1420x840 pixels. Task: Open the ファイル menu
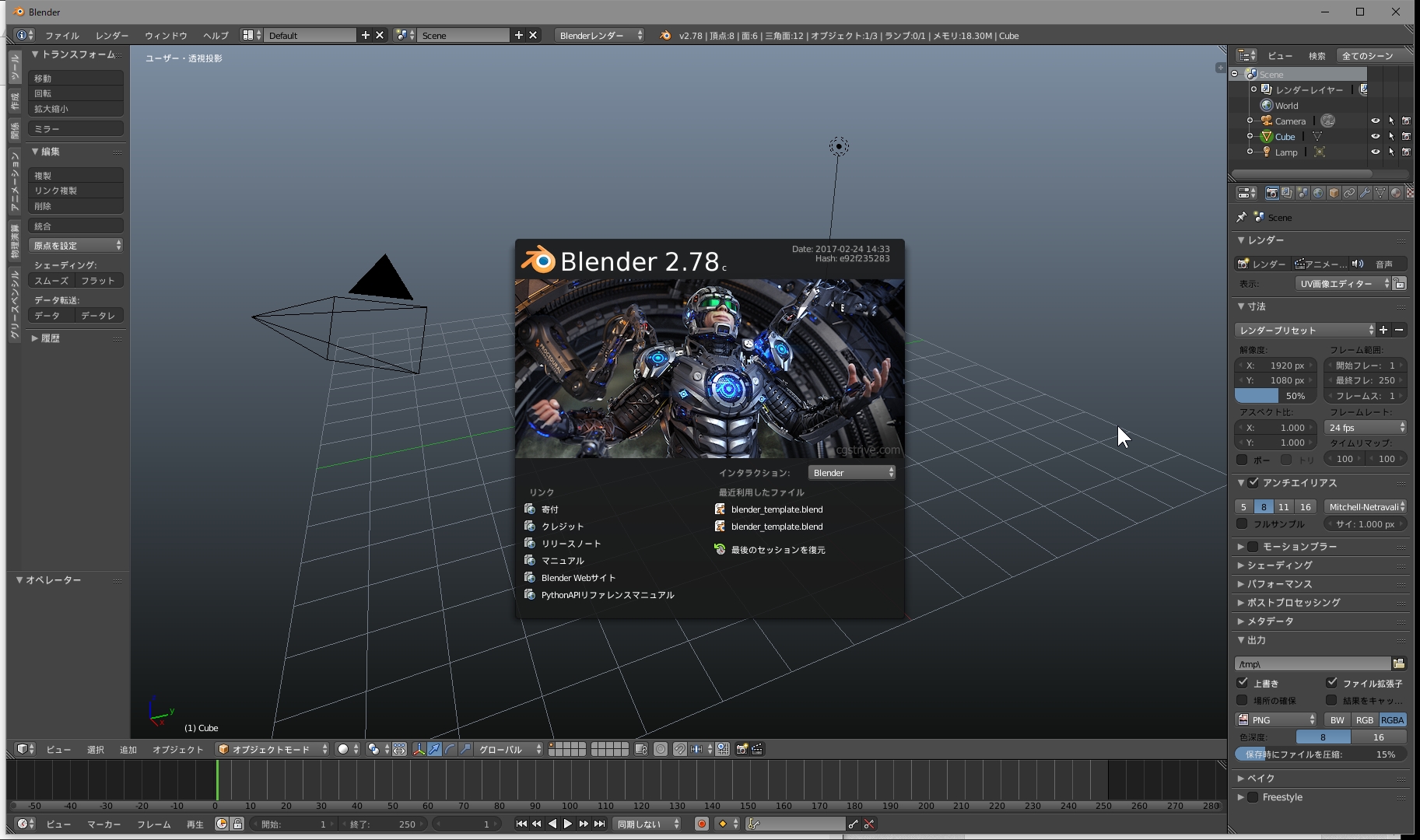coord(61,36)
